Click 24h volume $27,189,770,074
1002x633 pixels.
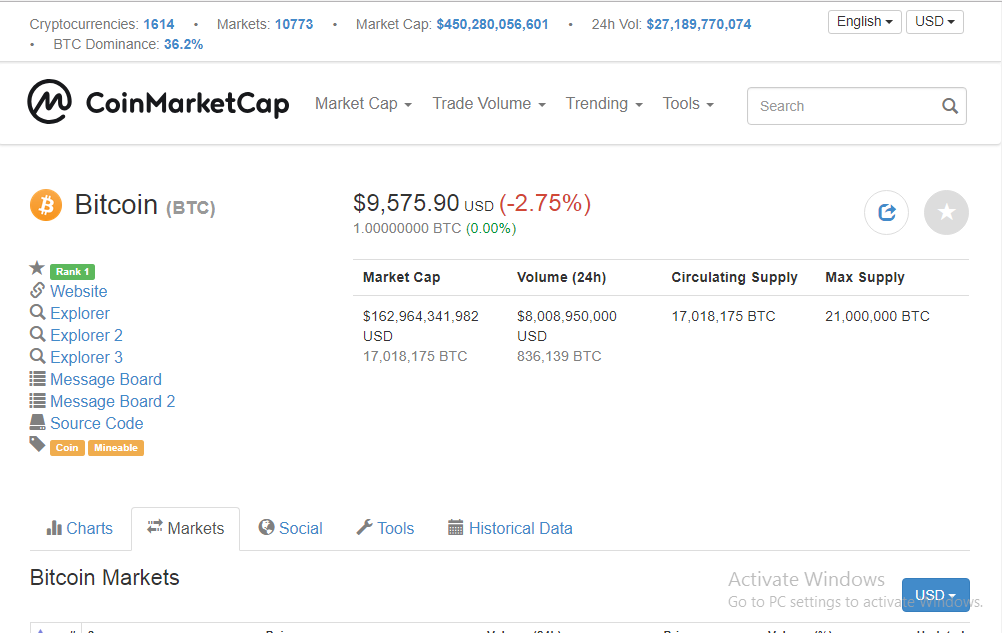(698, 24)
